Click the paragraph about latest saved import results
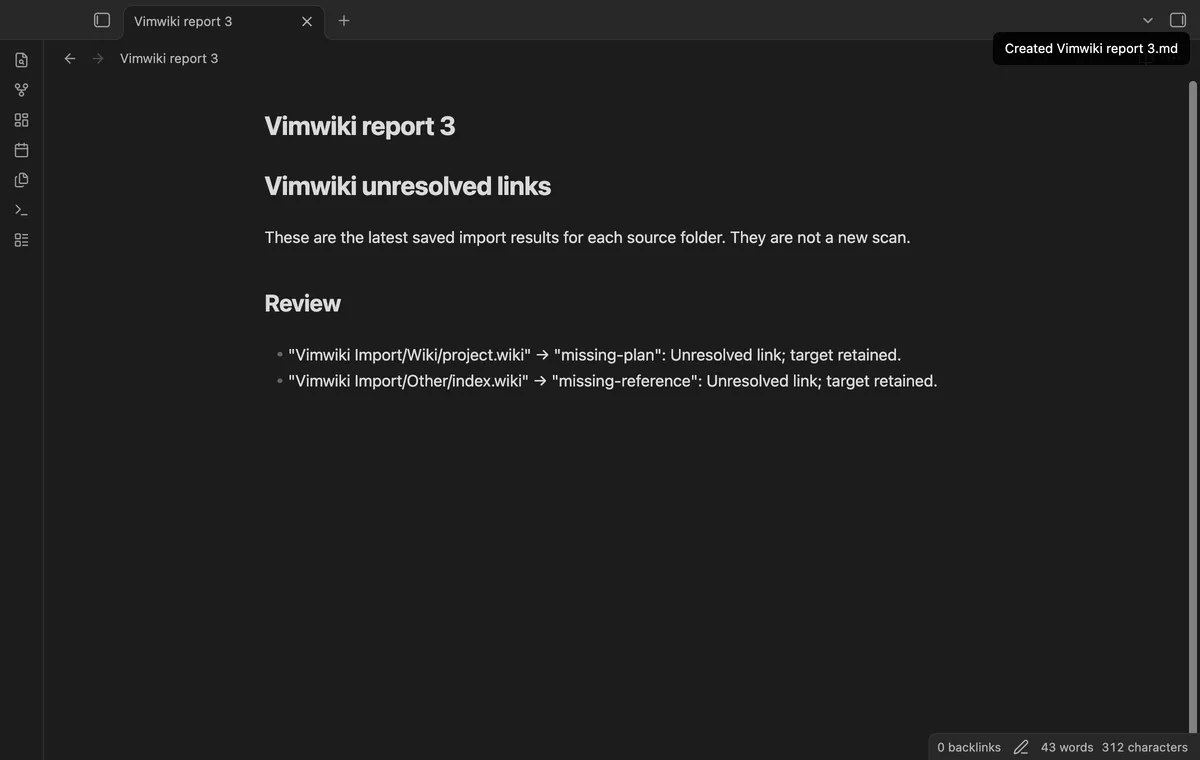Screen dimensions: 1200x760 (587, 238)
